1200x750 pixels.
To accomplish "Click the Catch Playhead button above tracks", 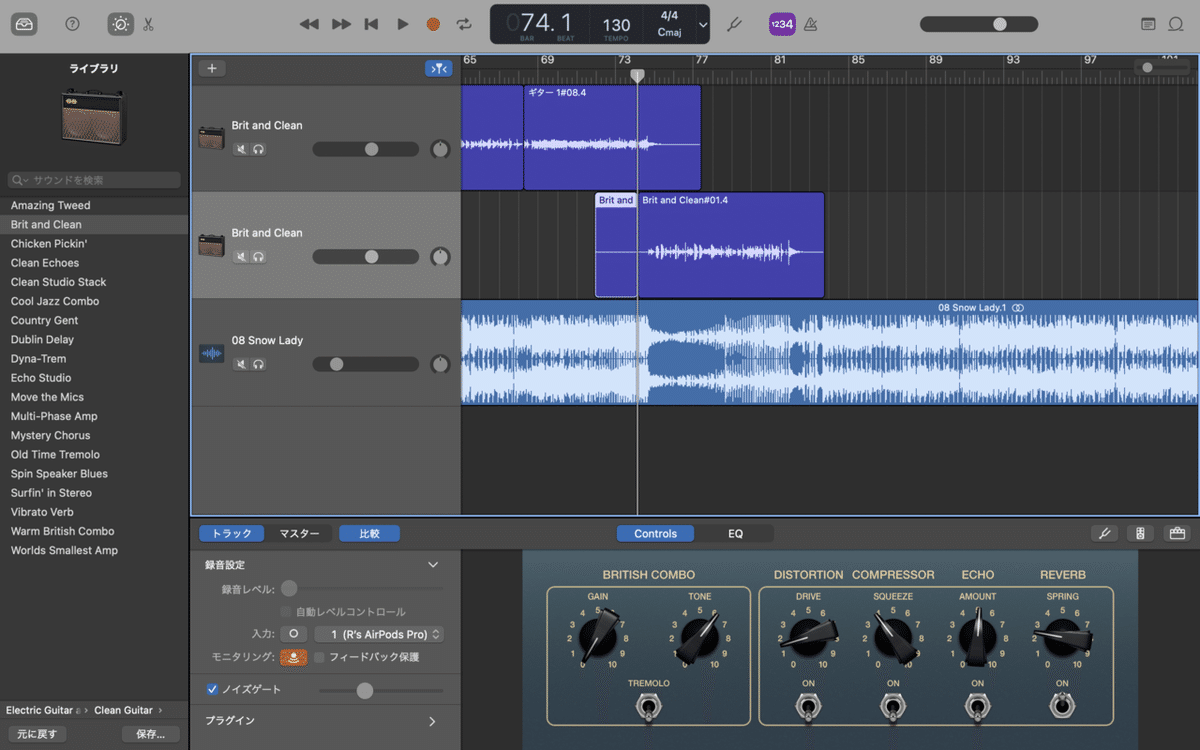I will [438, 68].
